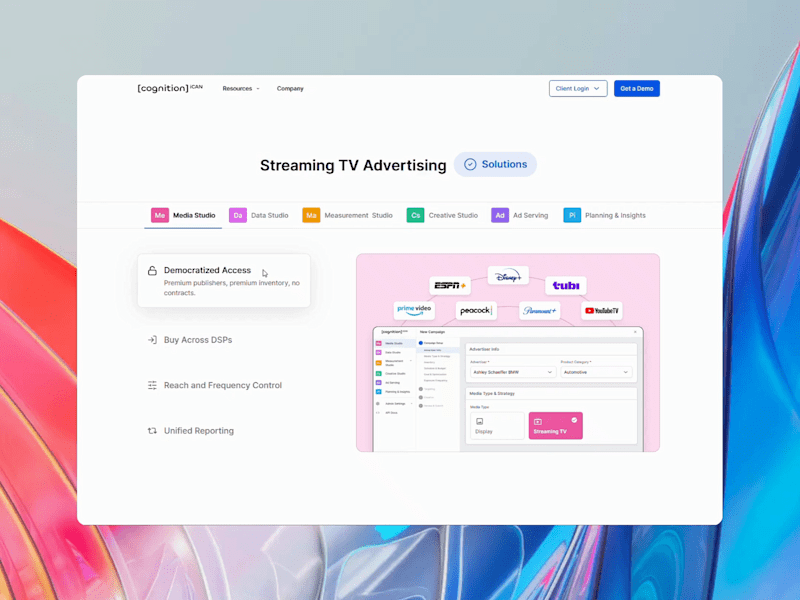Click the Solutions pill badge
This screenshot has height=600, width=800.
click(x=495, y=164)
